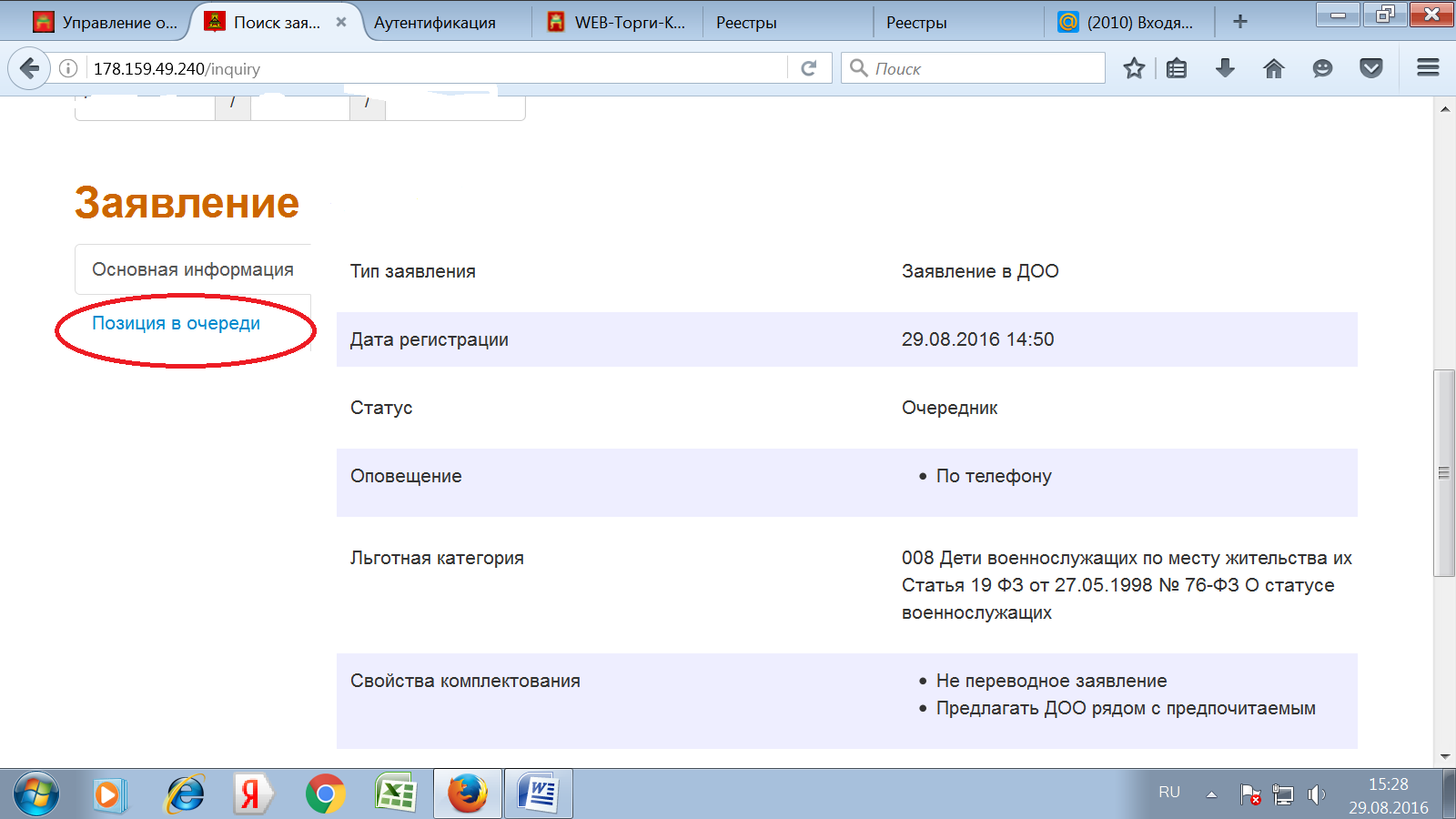Viewport: 1456px width, 819px height.
Task: Expand hidden system tray icons
Action: click(x=1211, y=793)
